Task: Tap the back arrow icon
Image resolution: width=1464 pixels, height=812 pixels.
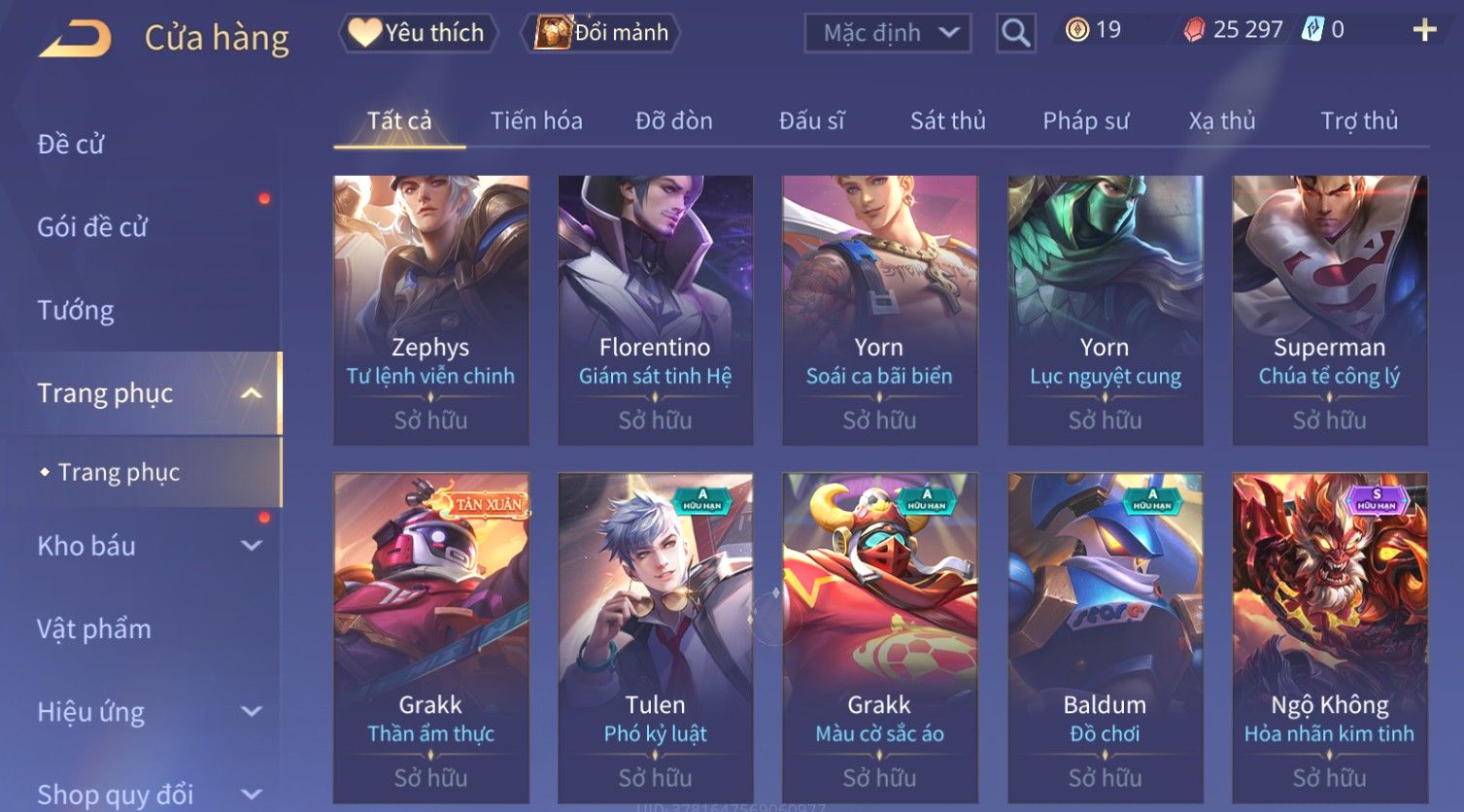Action: 75,39
